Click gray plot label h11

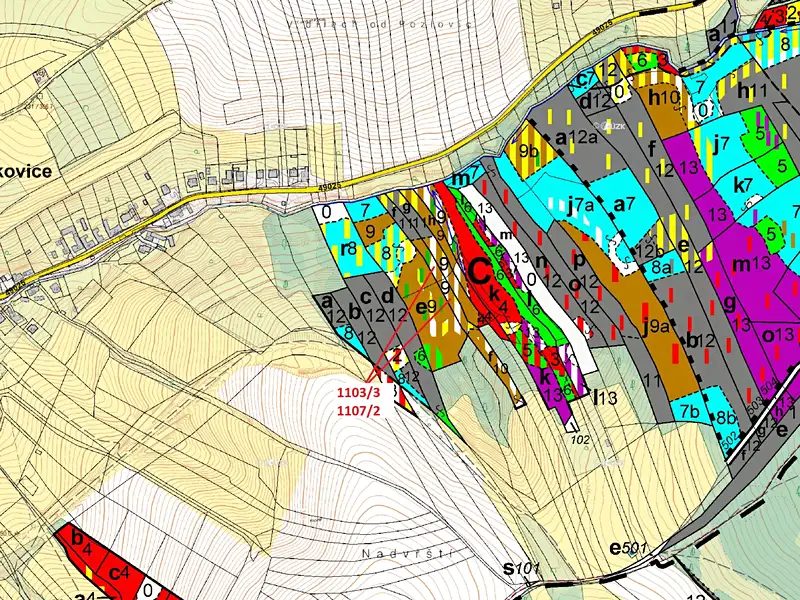click(x=752, y=91)
